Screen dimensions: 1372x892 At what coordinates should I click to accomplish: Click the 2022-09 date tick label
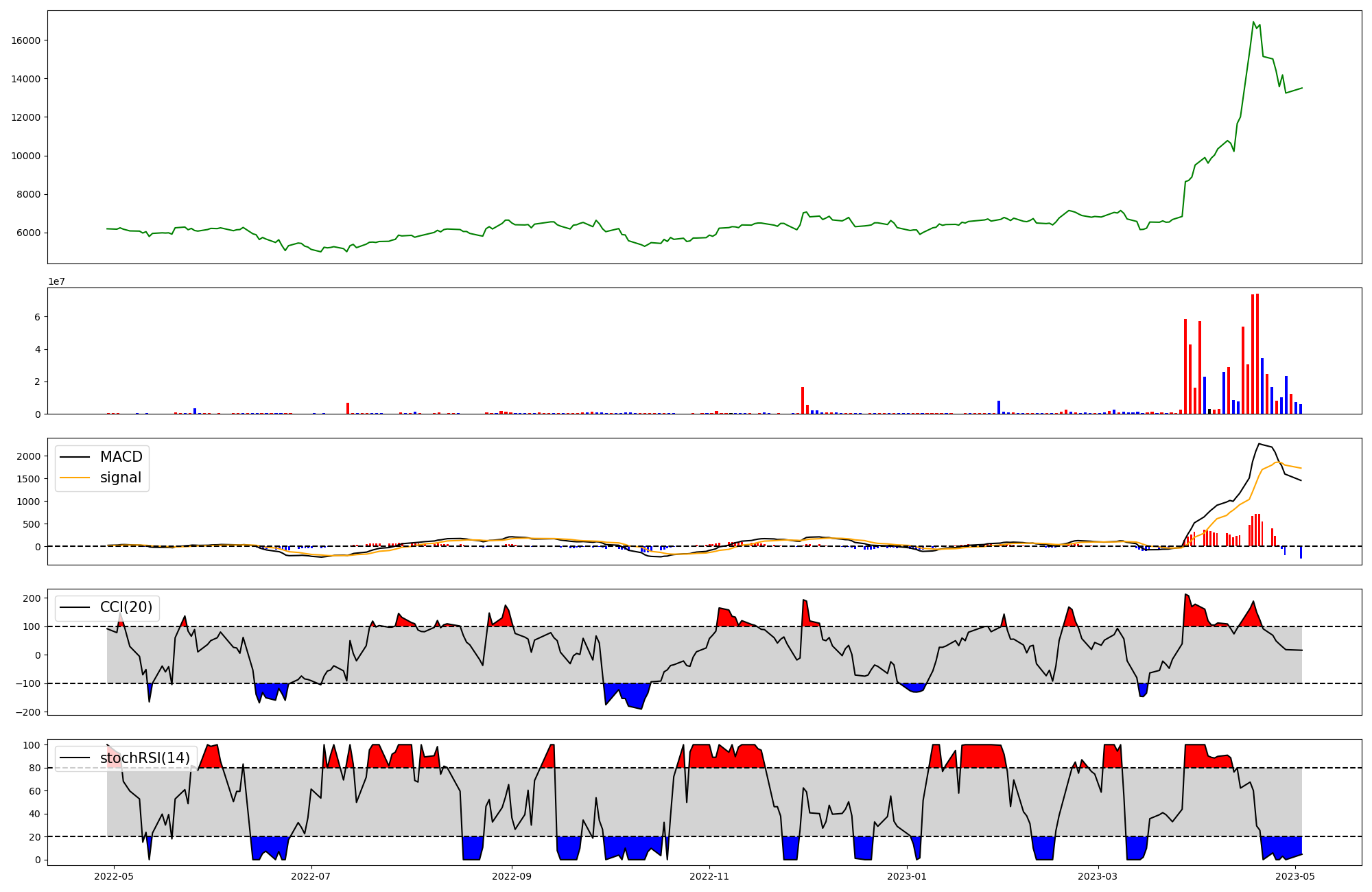coord(512,876)
